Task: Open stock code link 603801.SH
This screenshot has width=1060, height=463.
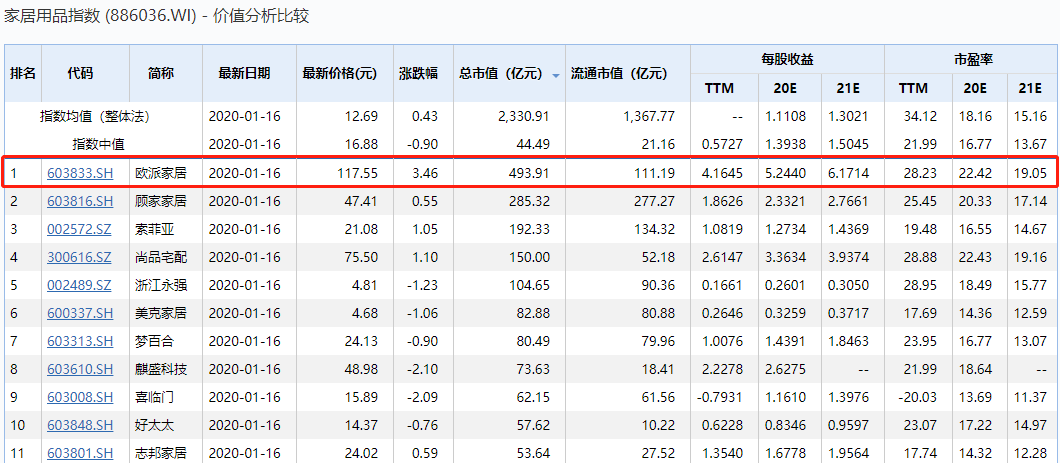Action: (80, 453)
